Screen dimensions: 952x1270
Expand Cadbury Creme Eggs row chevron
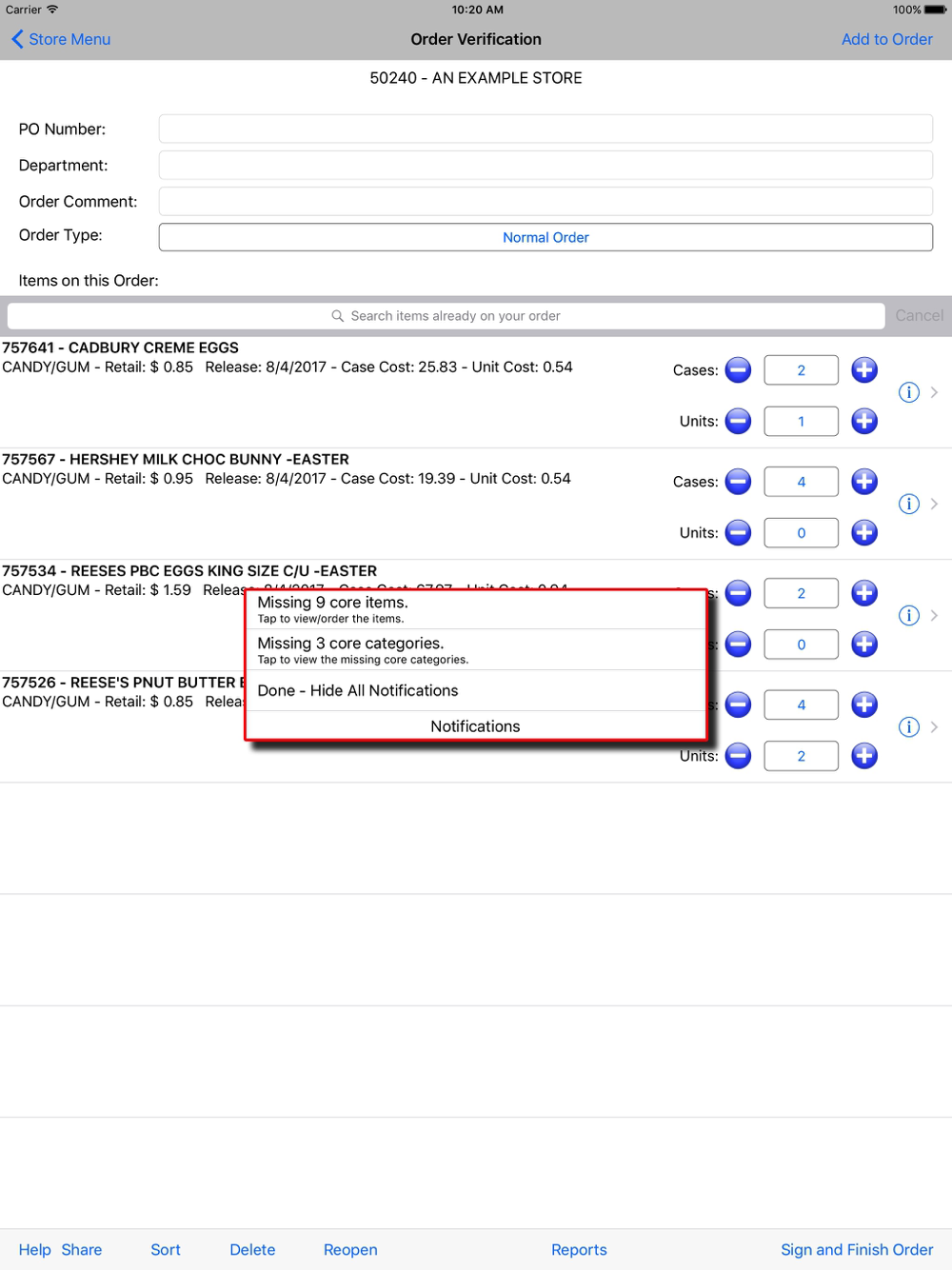pyautogui.click(x=935, y=392)
